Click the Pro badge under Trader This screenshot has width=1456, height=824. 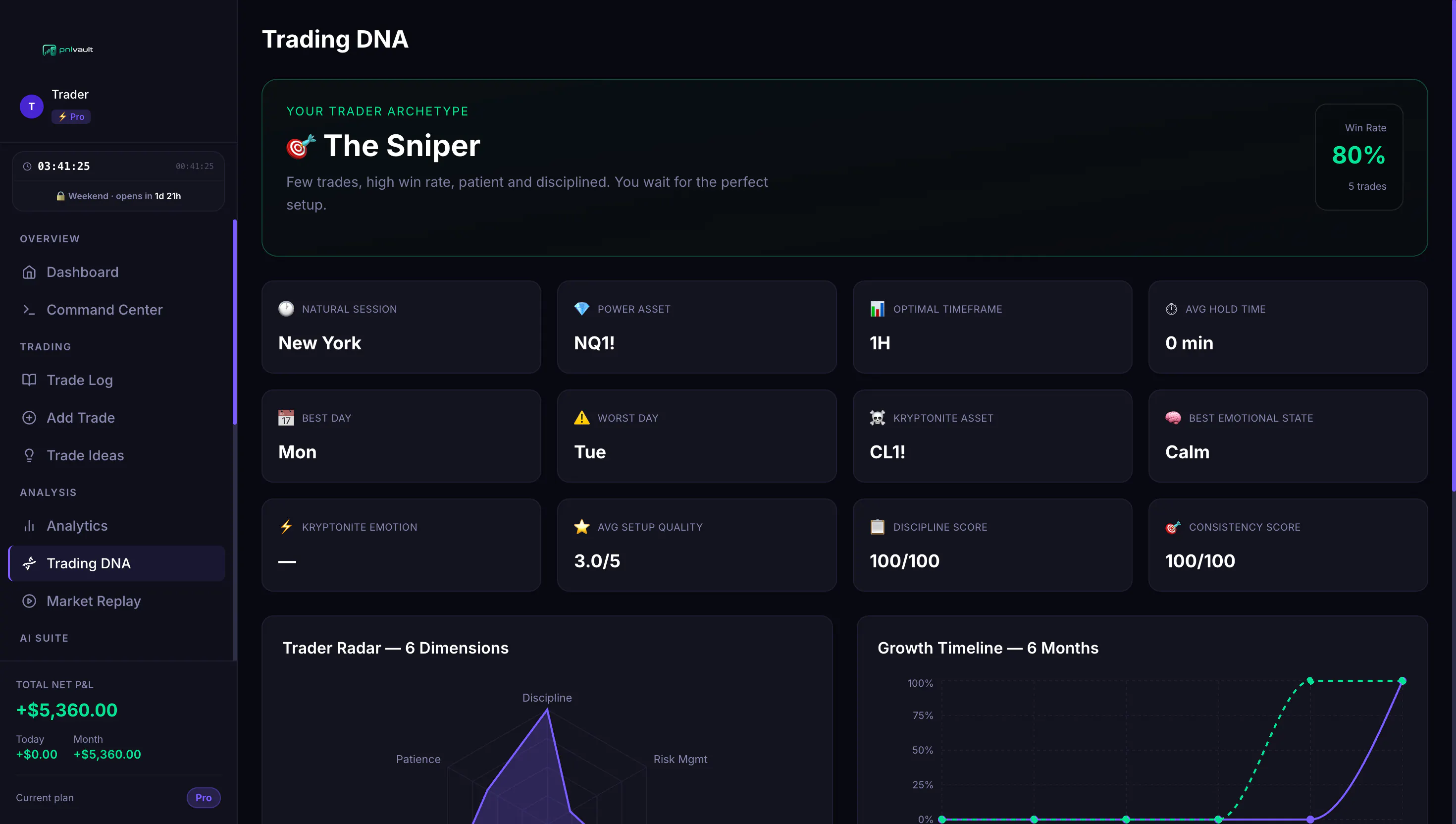(71, 116)
